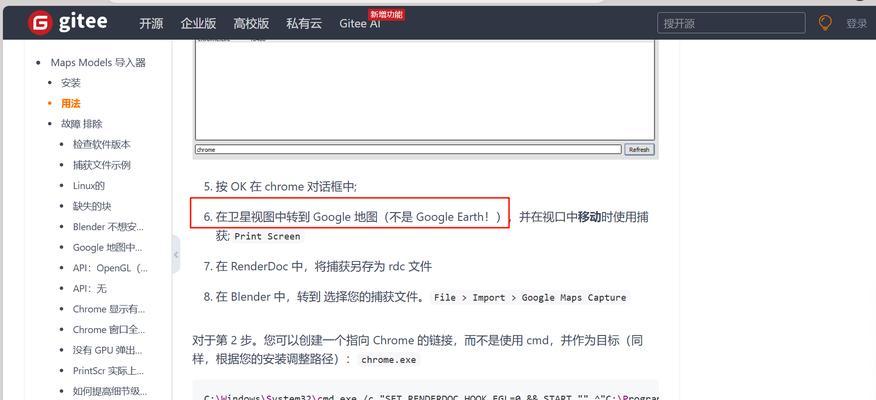The height and width of the screenshot is (400, 876).
Task: Open the Google 地图中... sidebar item
Action: (107, 247)
